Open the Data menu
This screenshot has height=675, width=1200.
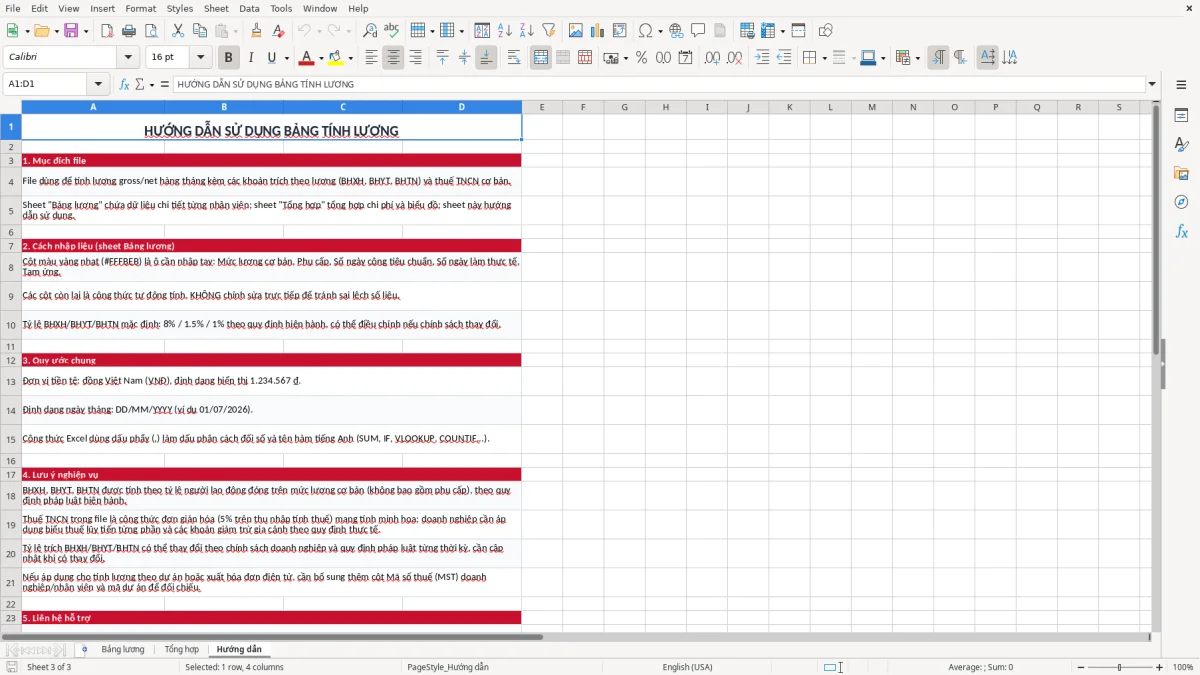[x=249, y=8]
